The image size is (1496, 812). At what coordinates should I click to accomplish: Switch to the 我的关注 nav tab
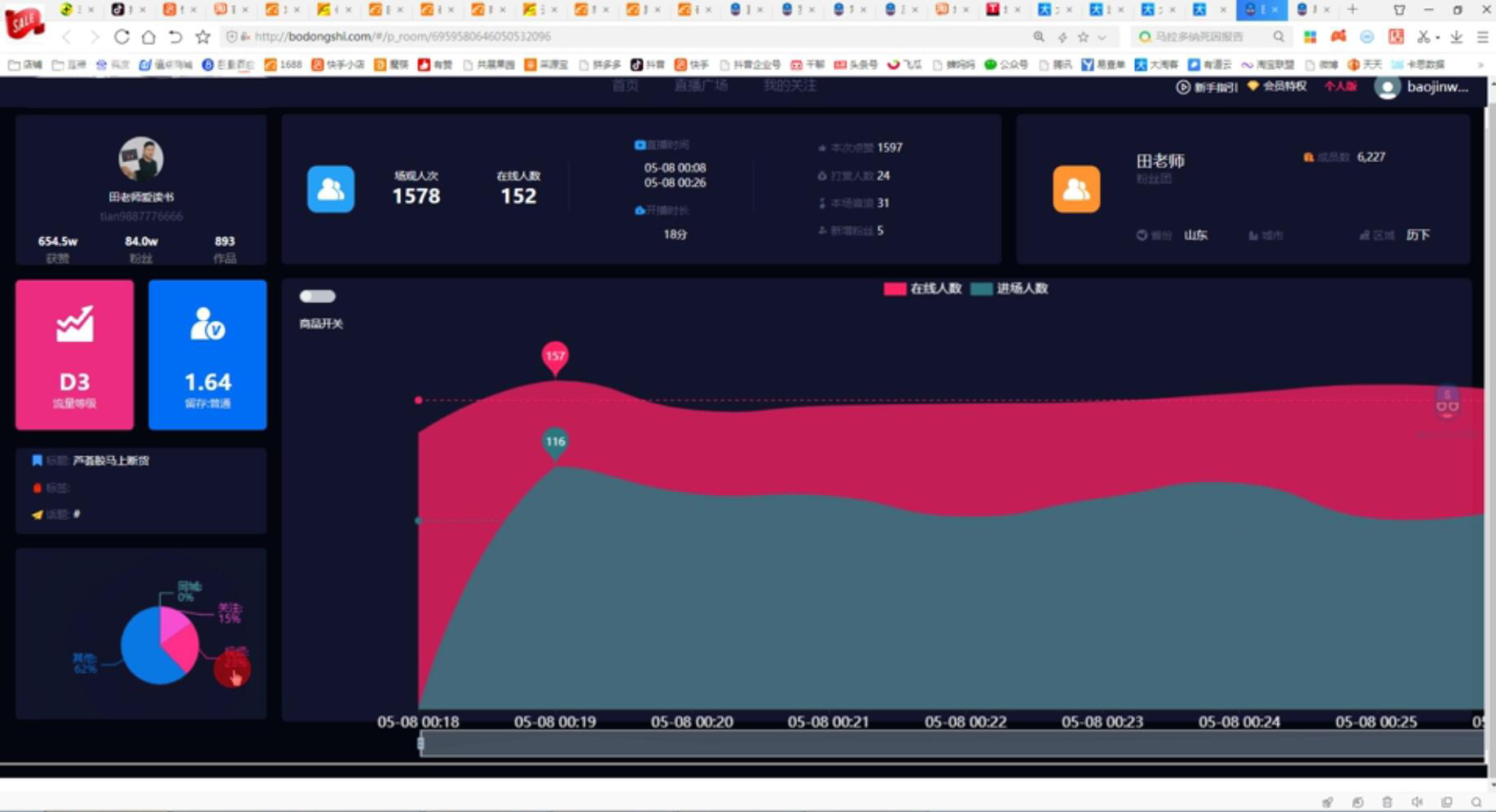tap(790, 86)
